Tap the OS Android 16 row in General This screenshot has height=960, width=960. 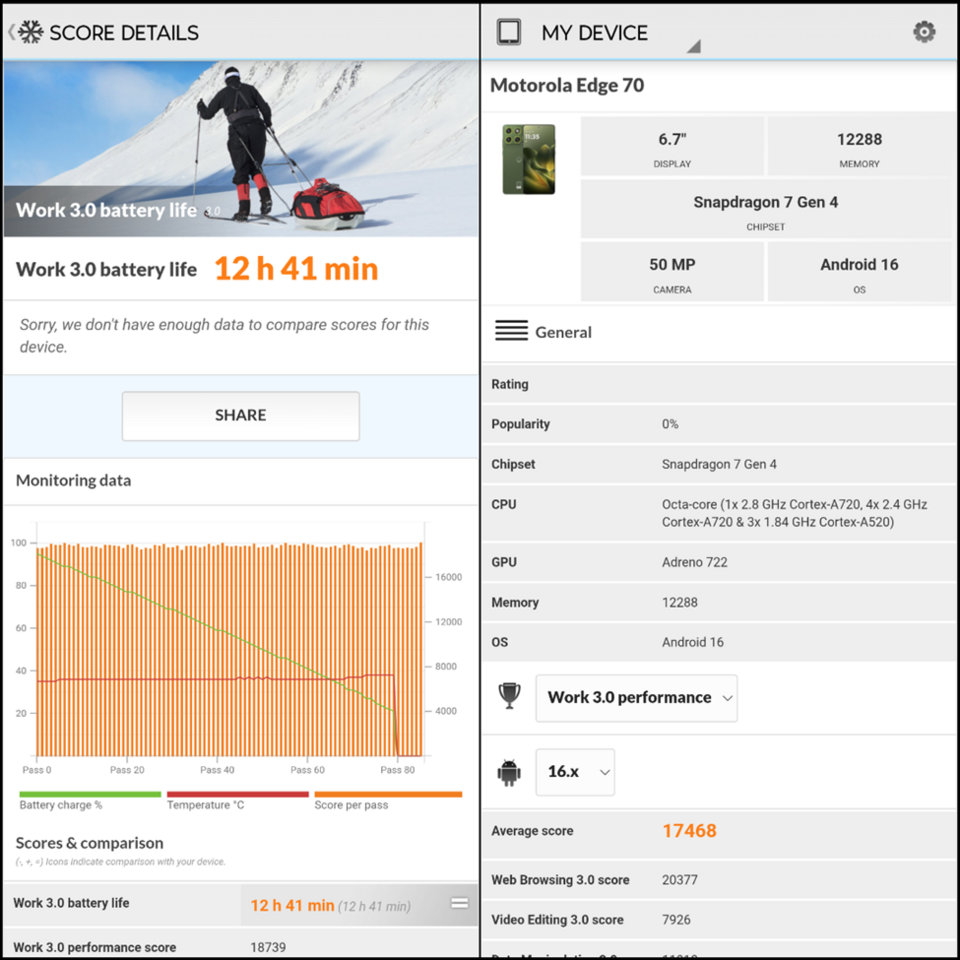pos(719,642)
